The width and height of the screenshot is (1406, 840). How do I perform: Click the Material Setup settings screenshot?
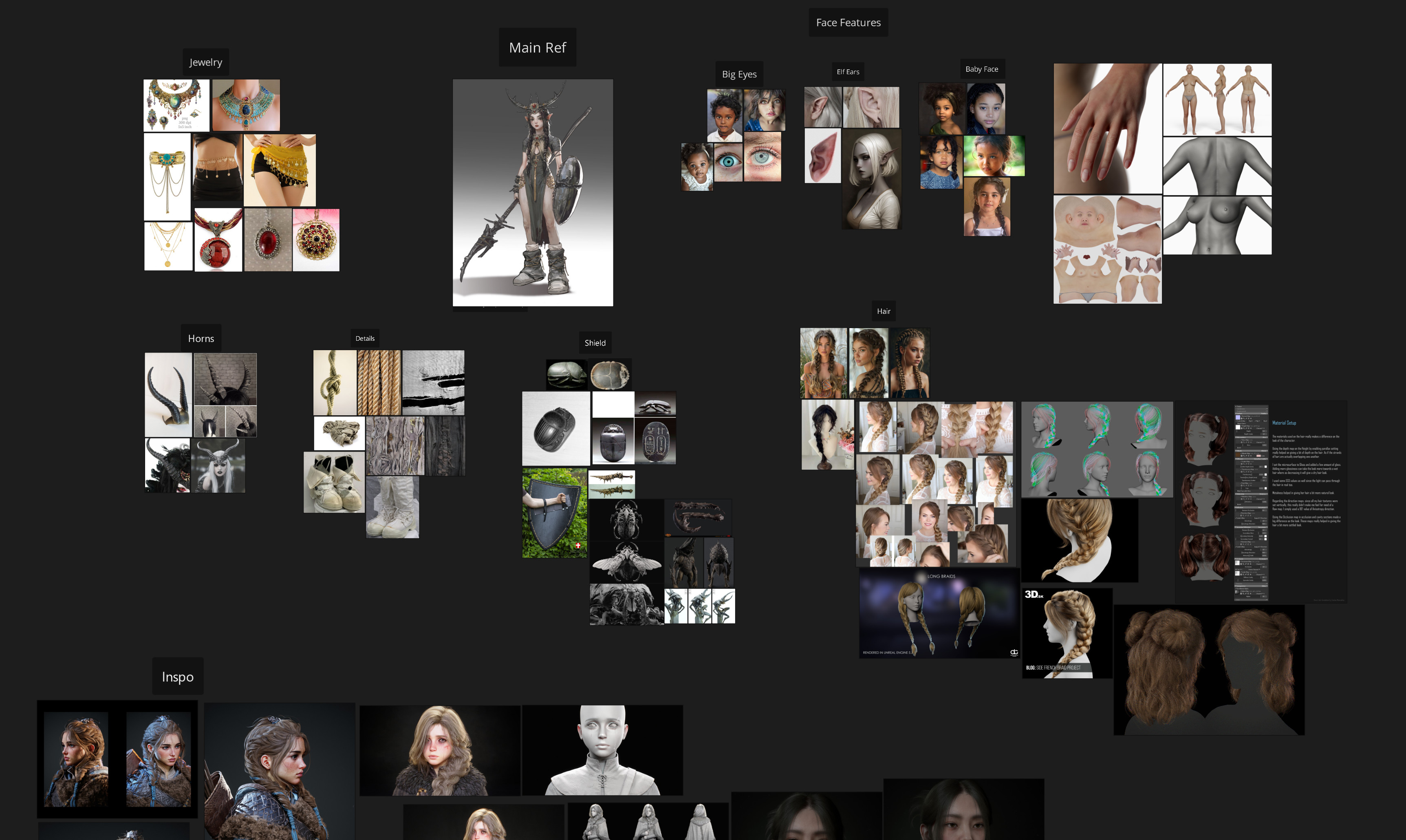(x=1261, y=503)
